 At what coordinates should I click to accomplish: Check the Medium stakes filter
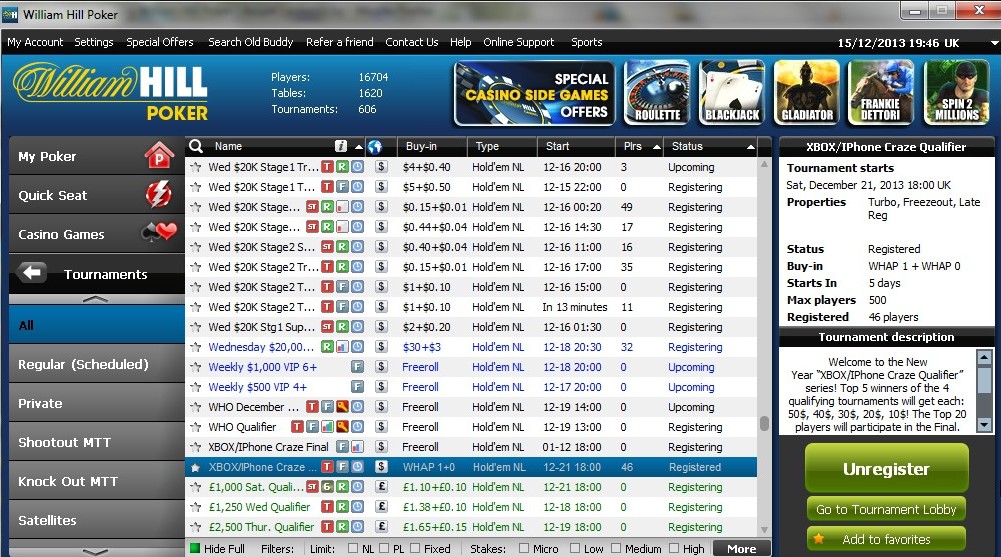[x=616, y=548]
